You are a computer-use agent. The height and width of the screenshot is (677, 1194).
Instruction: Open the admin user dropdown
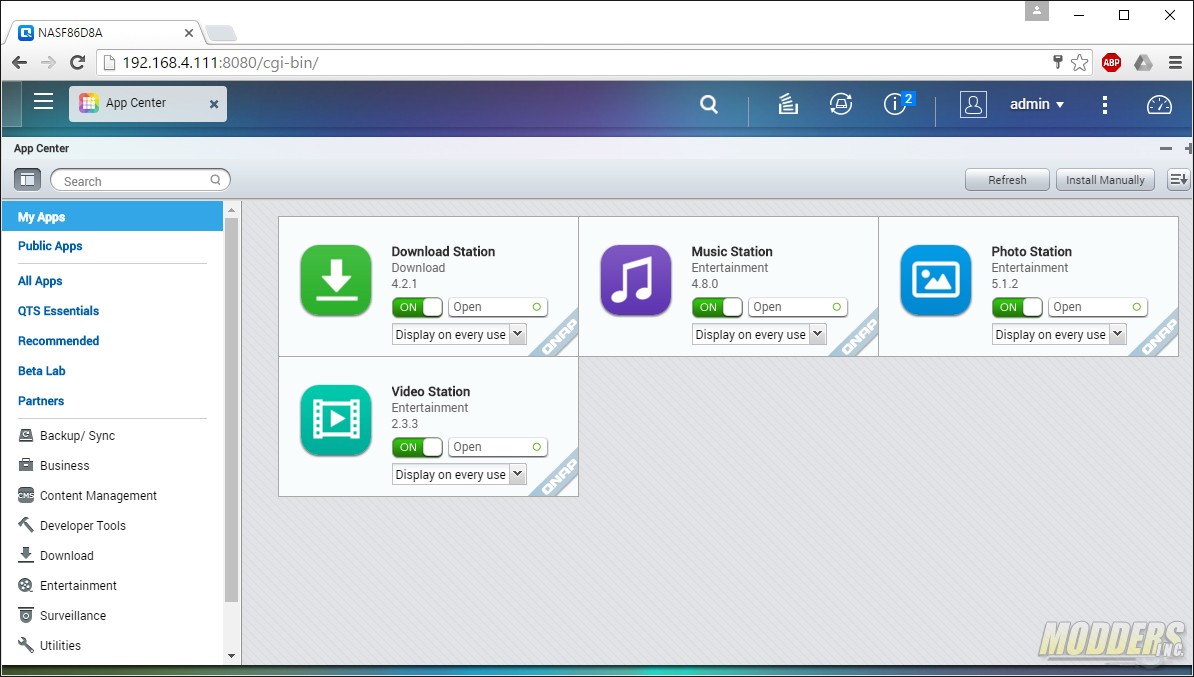click(1036, 104)
